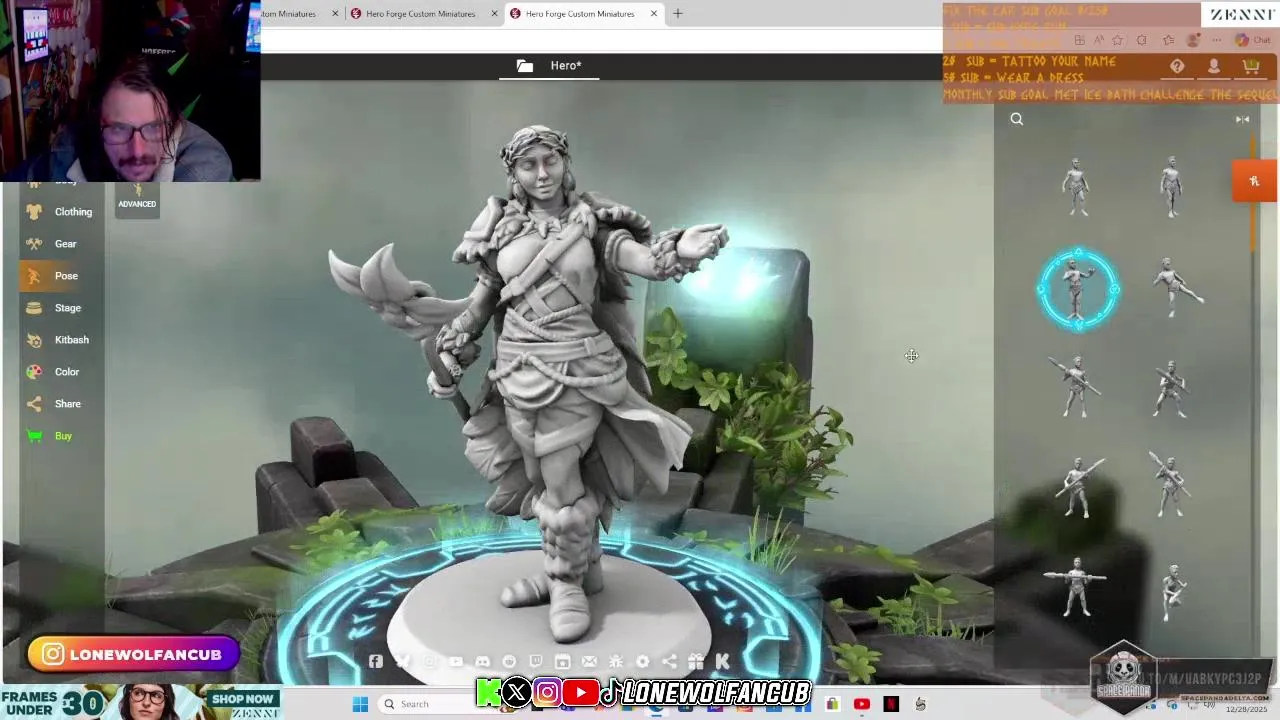Screen dimensions: 1280x720
Task: Open the shopping cart icon
Action: pyautogui.click(x=1251, y=67)
